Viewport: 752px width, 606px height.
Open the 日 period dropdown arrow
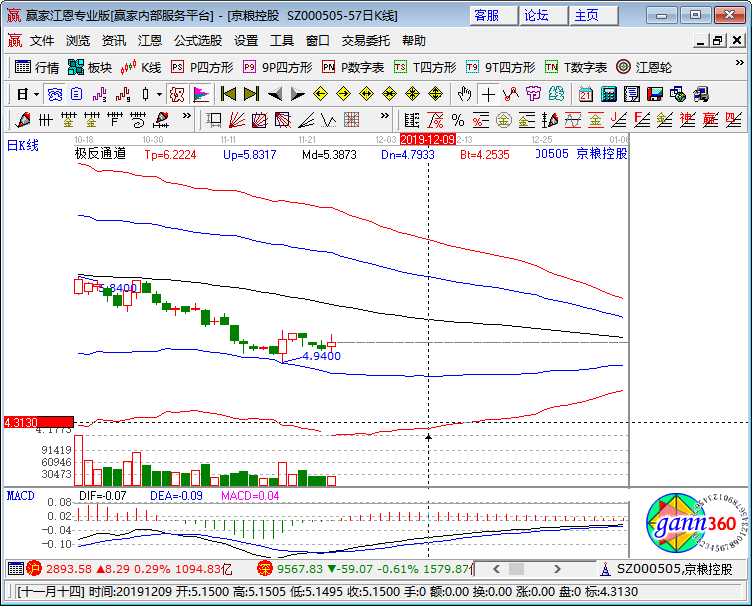[36, 94]
